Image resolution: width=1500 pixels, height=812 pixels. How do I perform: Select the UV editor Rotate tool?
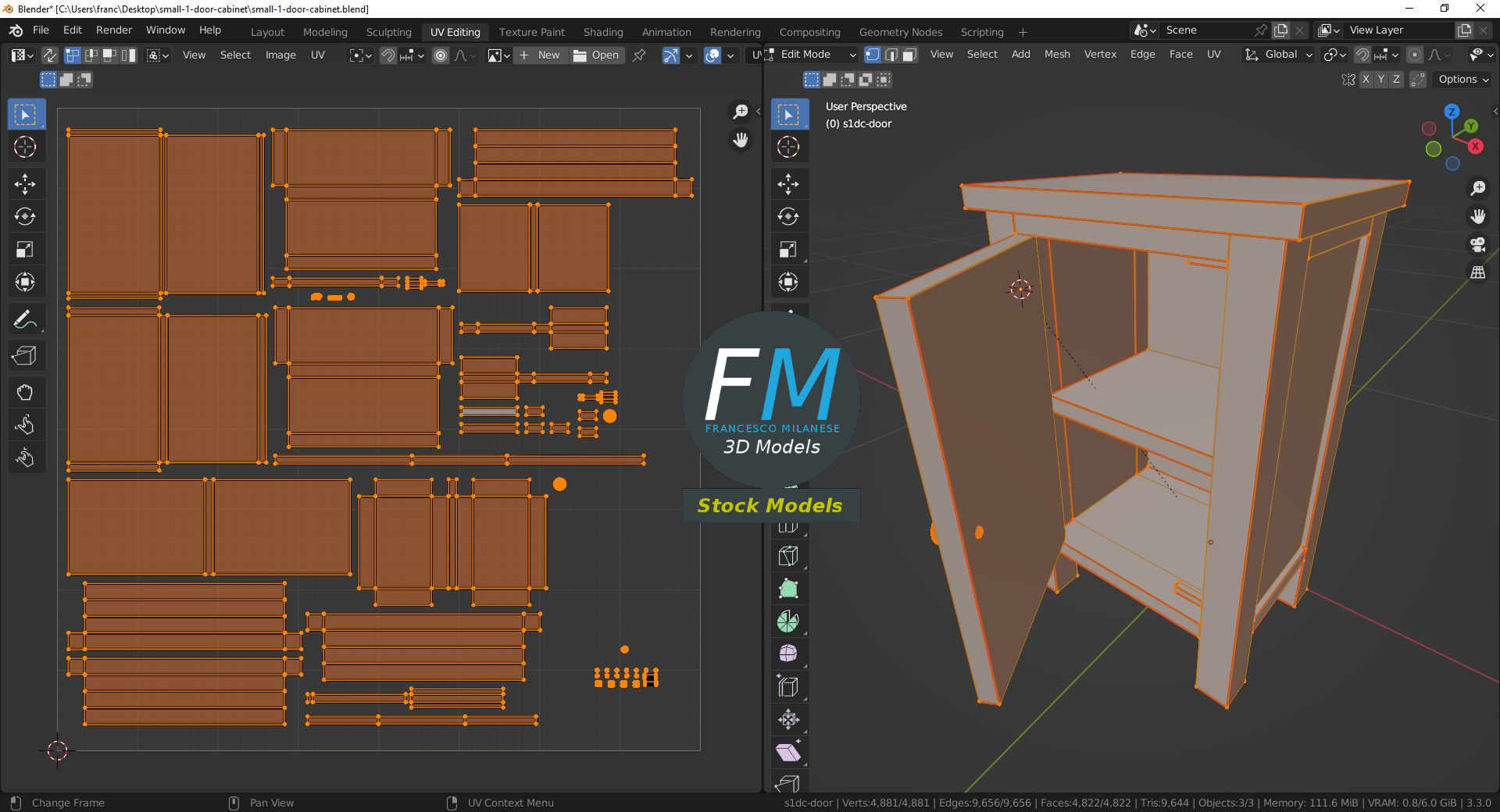pyautogui.click(x=25, y=216)
